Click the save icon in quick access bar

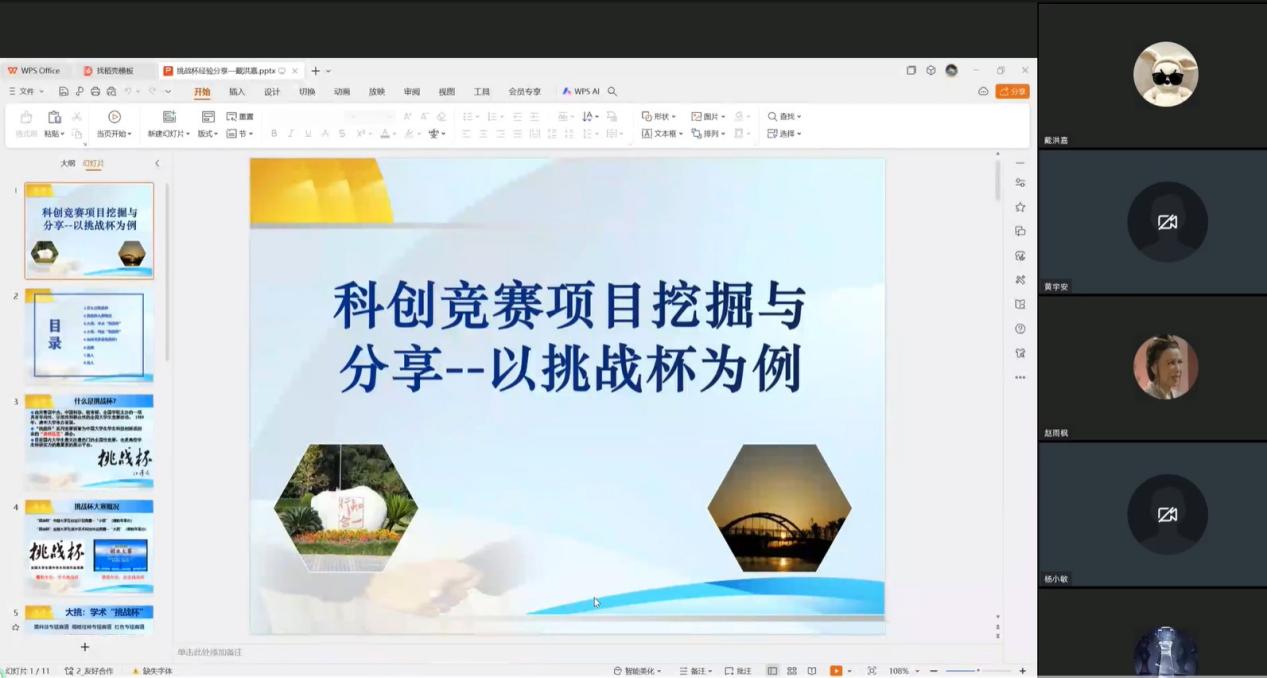click(64, 92)
